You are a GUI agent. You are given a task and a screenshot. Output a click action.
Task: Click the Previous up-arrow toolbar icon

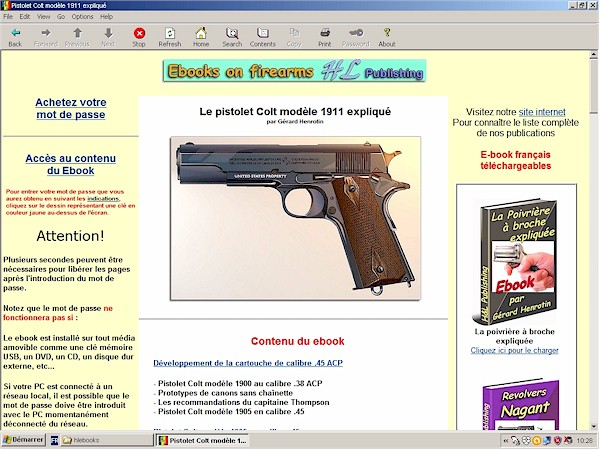77,33
